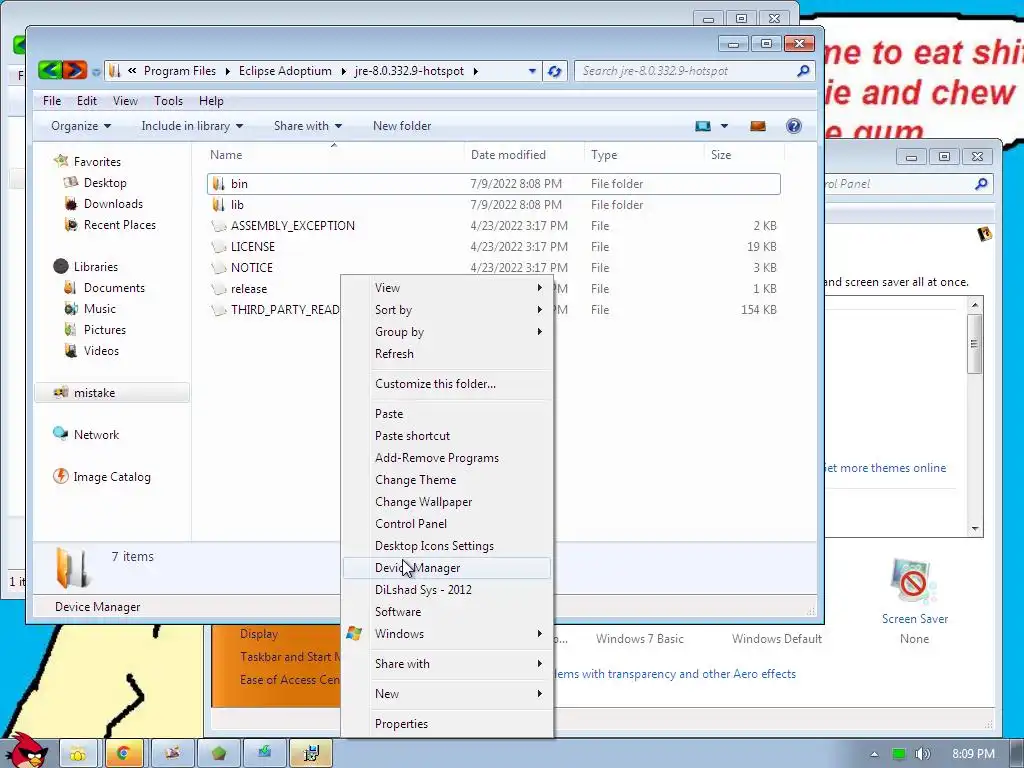Click the Angry Birds Start button
This screenshot has width=1024, height=768.
[x=25, y=750]
